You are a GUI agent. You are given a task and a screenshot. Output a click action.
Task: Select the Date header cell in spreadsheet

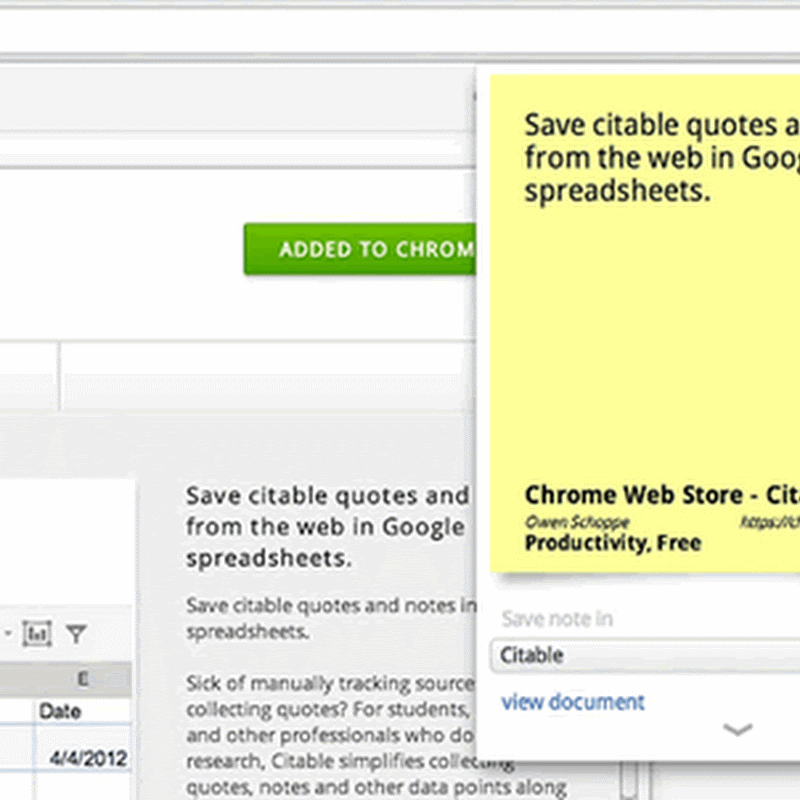click(x=60, y=711)
